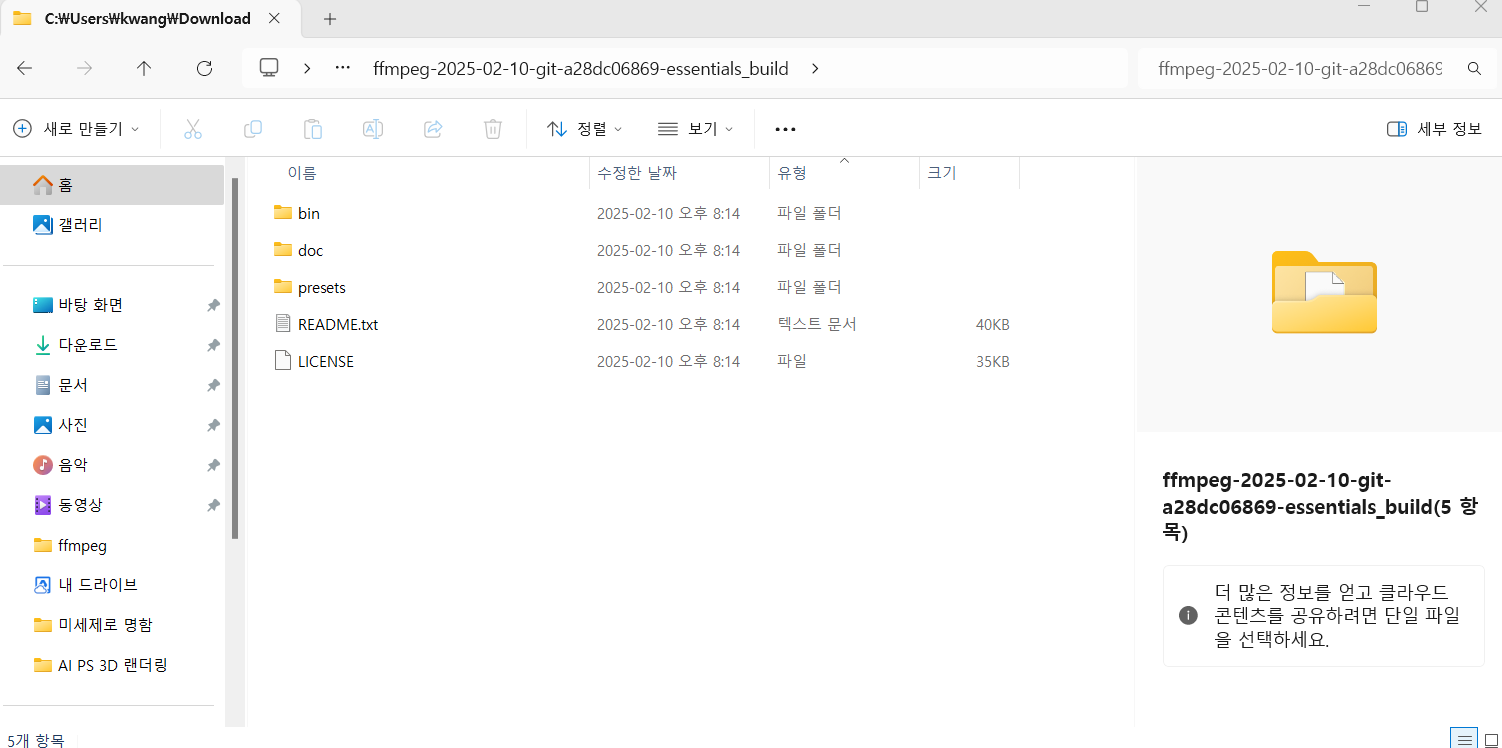1502x748 pixels.
Task: Click the forward navigation arrow
Action: [x=85, y=68]
